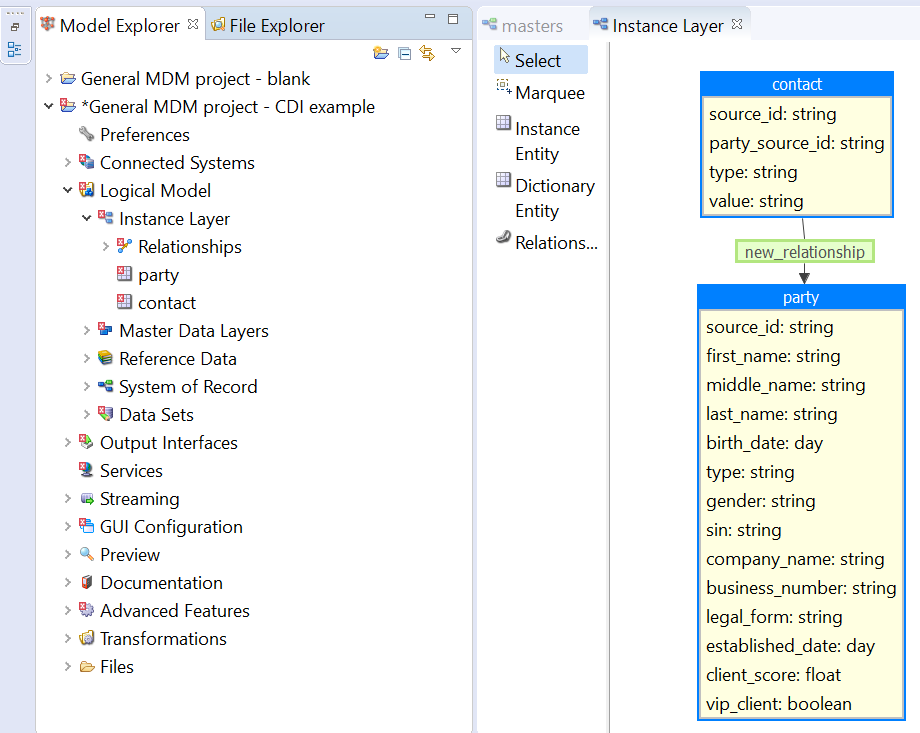The width and height of the screenshot is (920, 733).
Task: Click the open project folder toolbar icon
Action: coord(380,53)
